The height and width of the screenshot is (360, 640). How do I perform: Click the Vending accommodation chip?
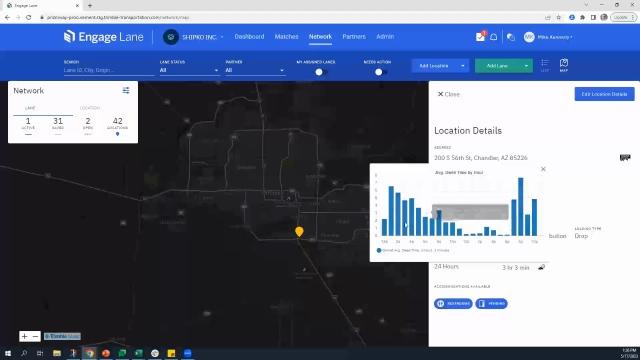pos(491,304)
